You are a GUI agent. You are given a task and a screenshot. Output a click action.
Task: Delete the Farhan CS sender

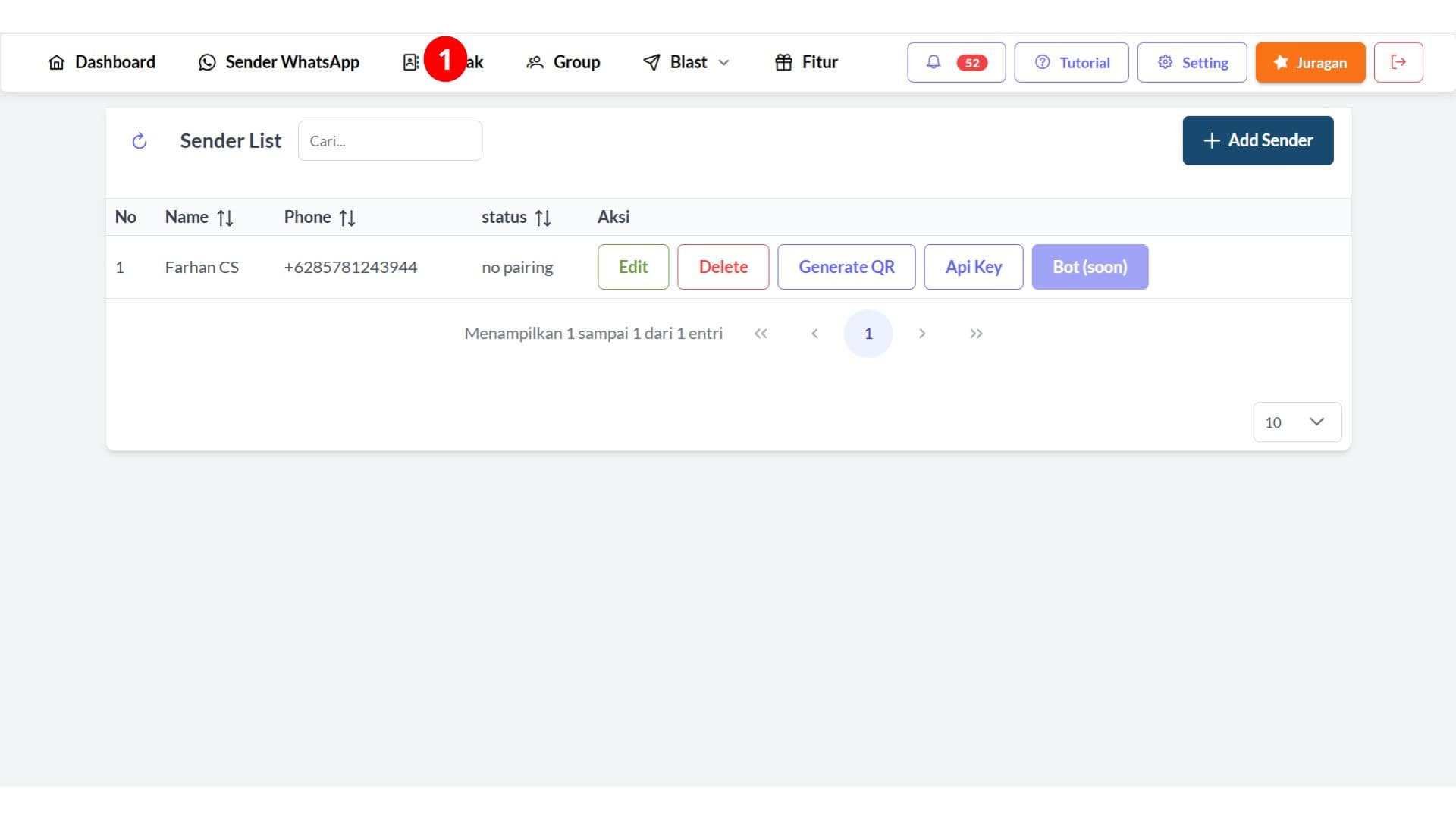pyautogui.click(x=723, y=267)
